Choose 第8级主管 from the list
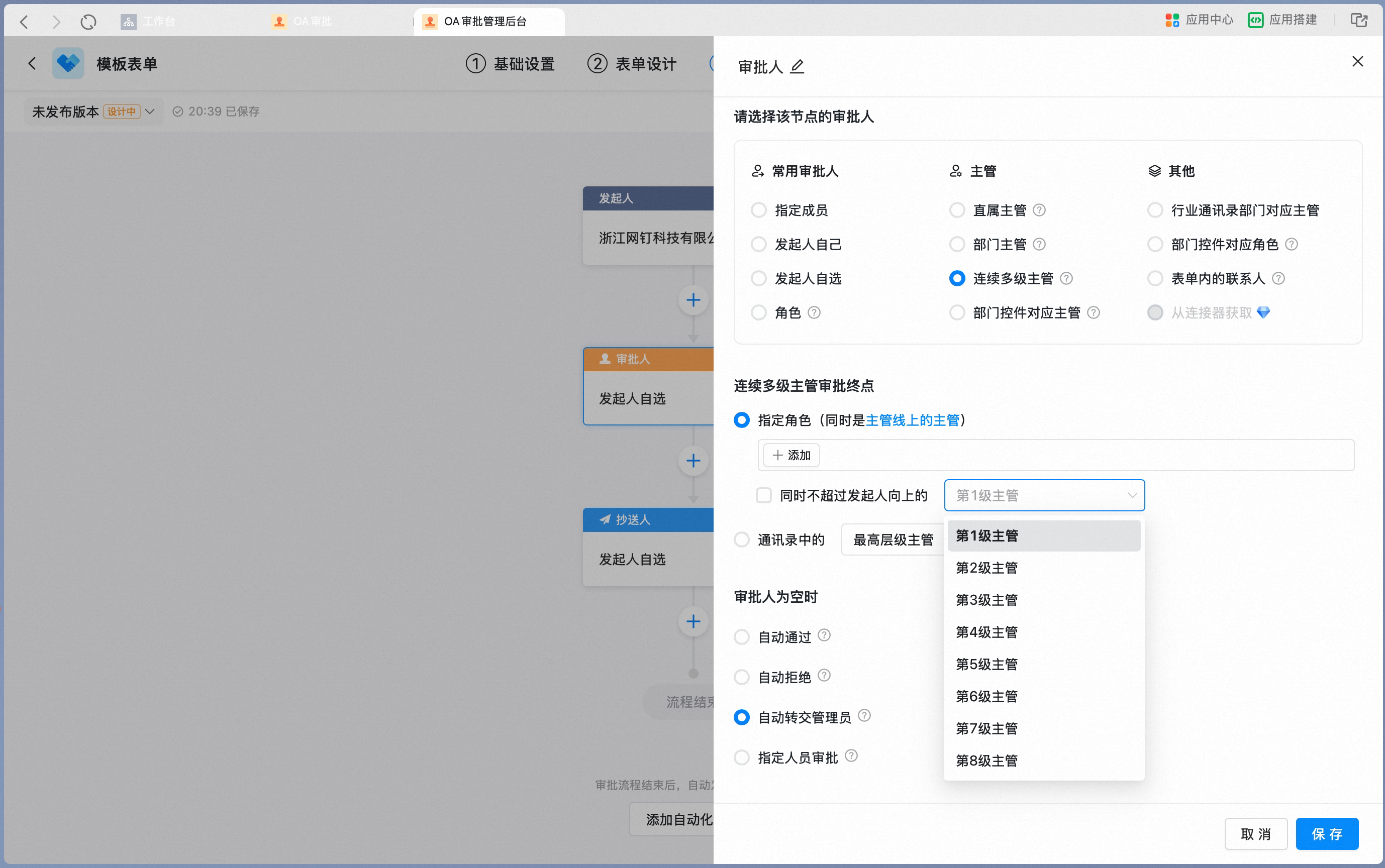 click(1043, 761)
